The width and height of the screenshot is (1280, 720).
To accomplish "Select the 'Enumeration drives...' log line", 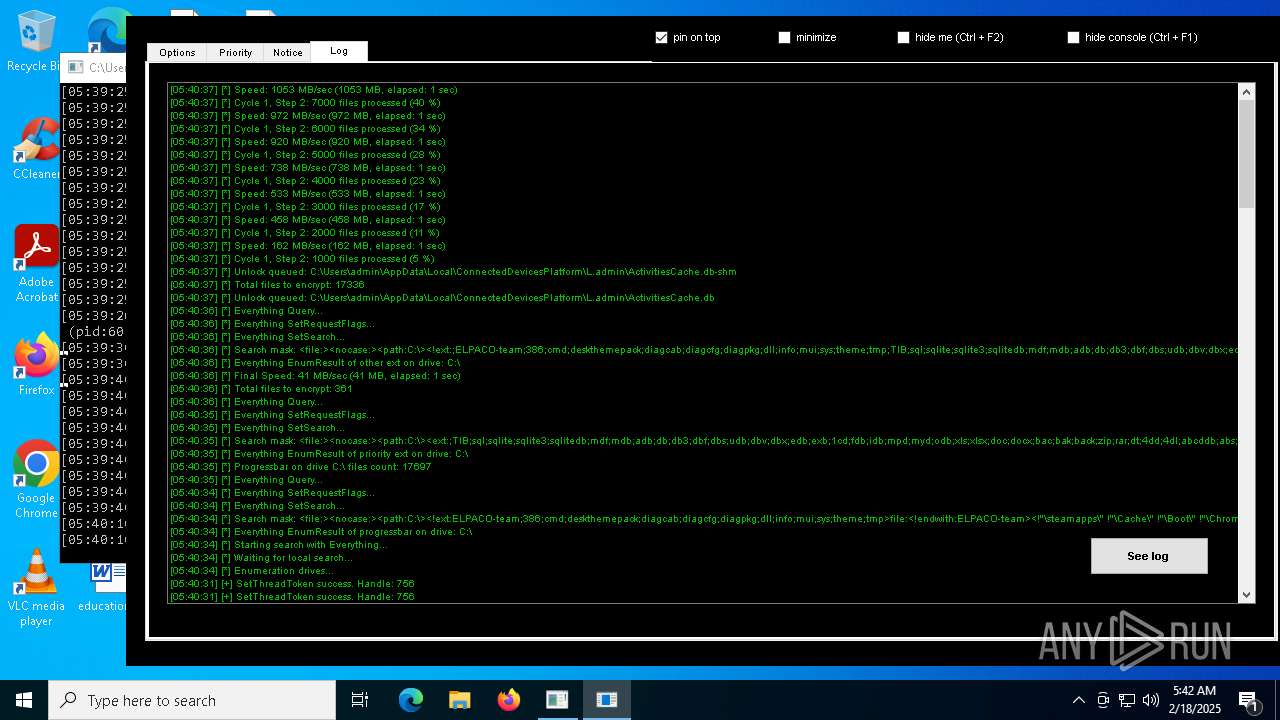I will point(252,571).
